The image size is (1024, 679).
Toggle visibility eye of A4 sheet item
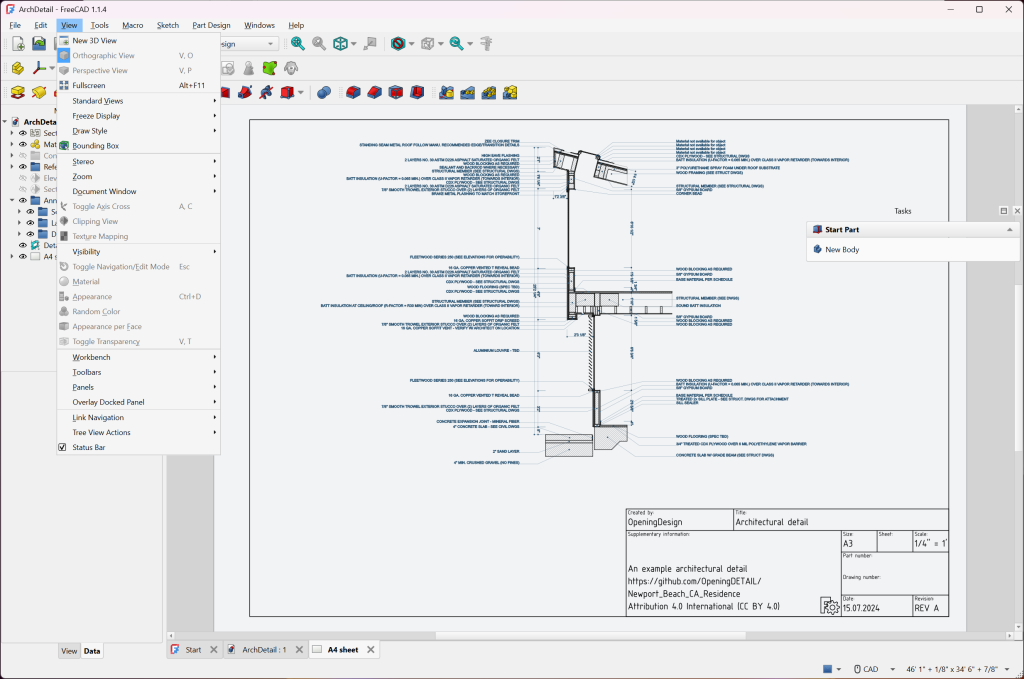point(23,257)
